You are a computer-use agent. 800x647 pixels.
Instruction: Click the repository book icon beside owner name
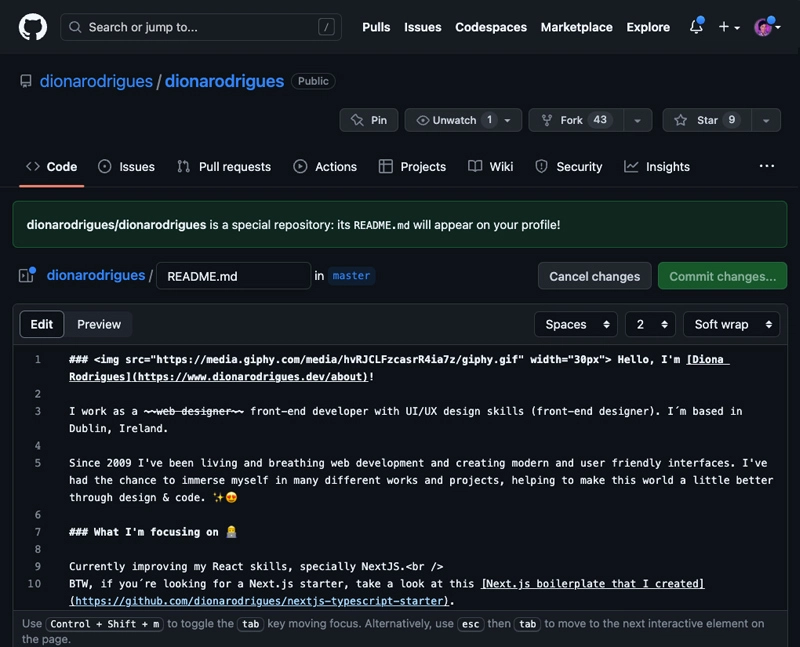26,81
